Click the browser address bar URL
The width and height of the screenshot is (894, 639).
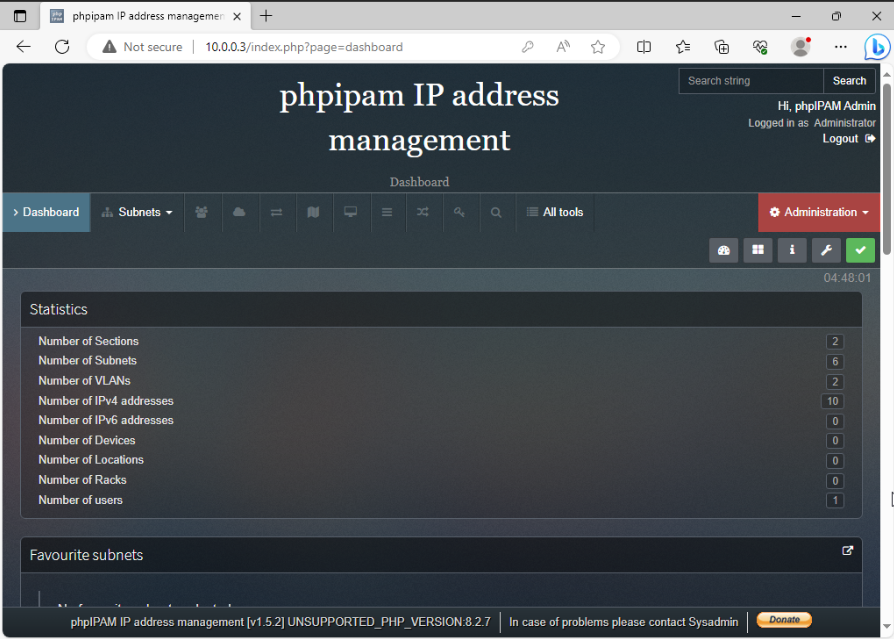pyautogui.click(x=304, y=47)
